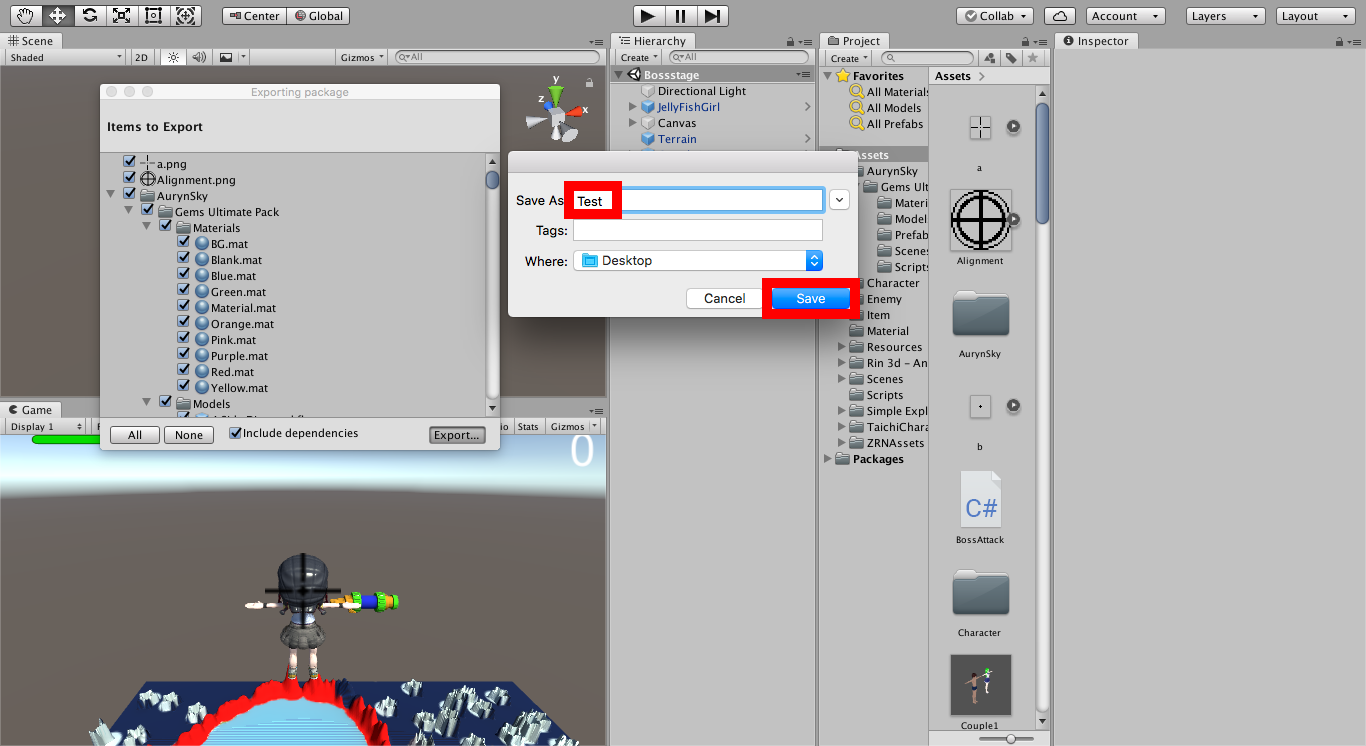Select the Project tab
The height and width of the screenshot is (746, 1366).
(x=853, y=41)
